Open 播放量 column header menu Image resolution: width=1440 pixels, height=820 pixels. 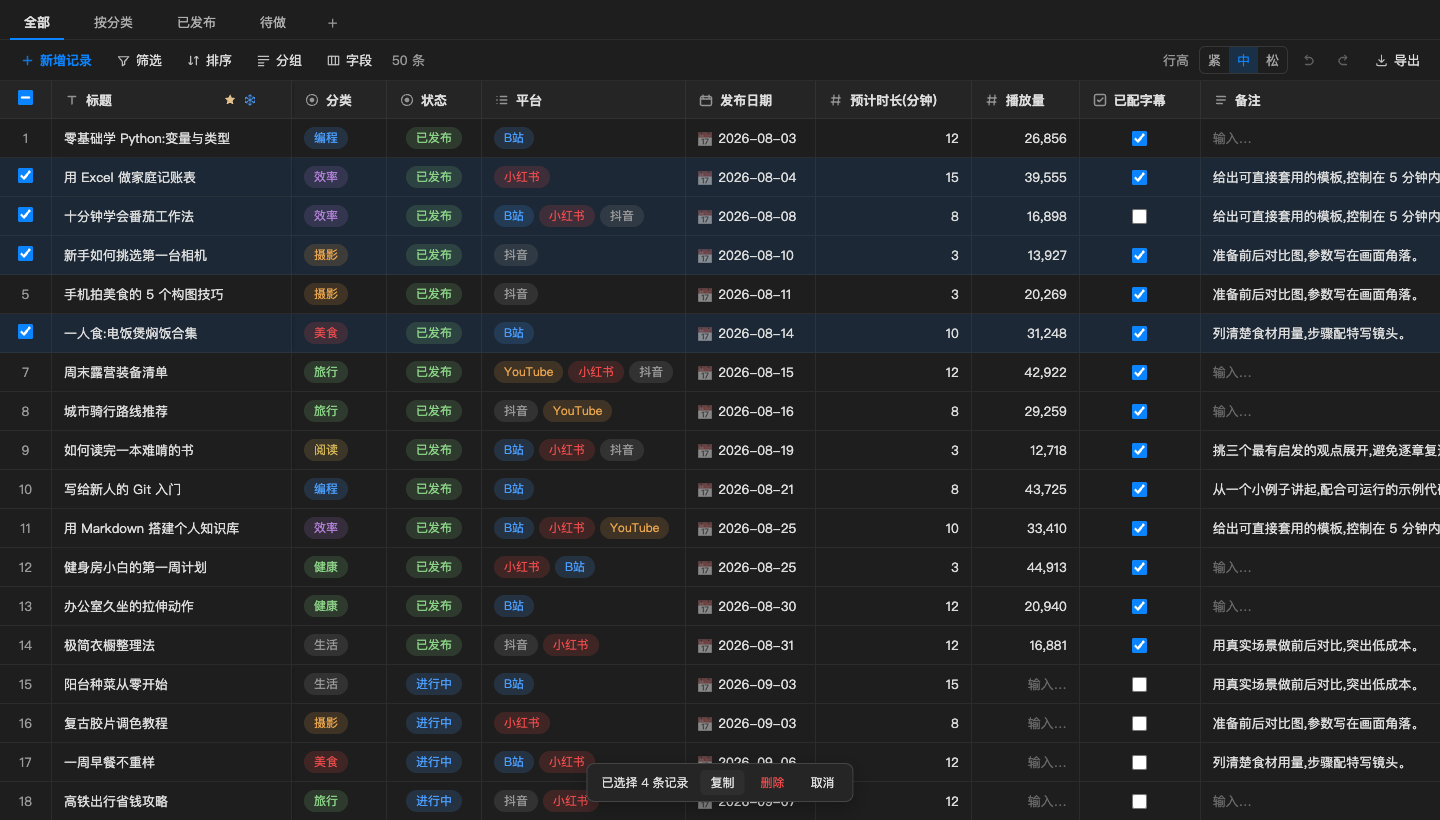click(1025, 100)
